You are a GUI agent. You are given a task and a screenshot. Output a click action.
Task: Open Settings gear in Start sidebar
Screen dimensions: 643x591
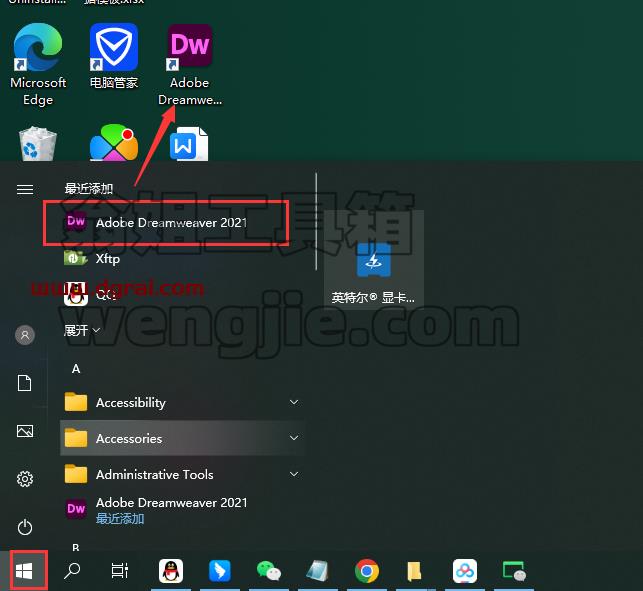(x=25, y=479)
